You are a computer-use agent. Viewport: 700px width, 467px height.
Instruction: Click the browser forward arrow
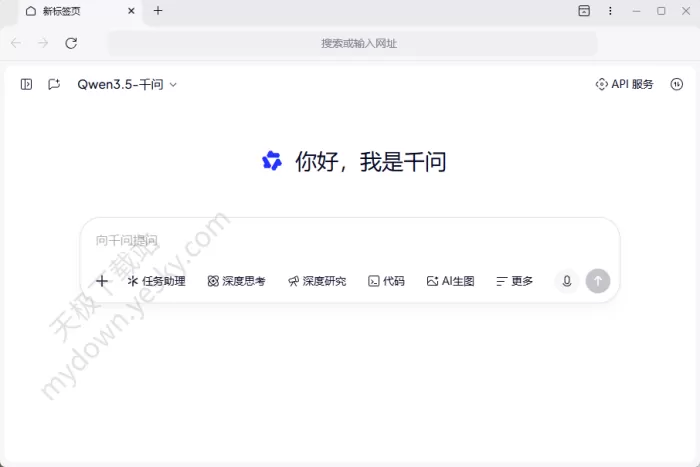[x=43, y=43]
